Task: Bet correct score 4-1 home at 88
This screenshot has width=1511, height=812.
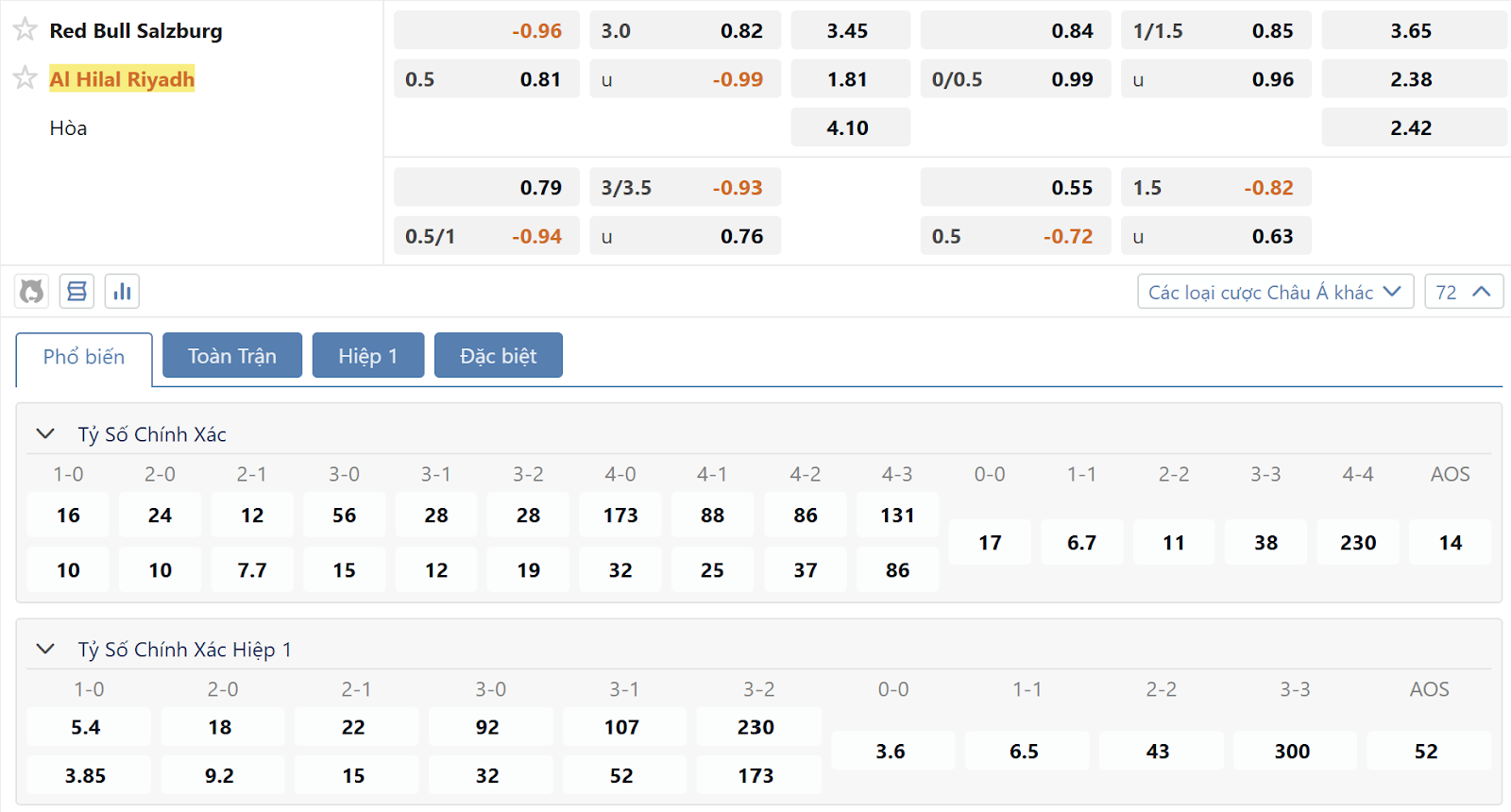Action: coord(712,516)
